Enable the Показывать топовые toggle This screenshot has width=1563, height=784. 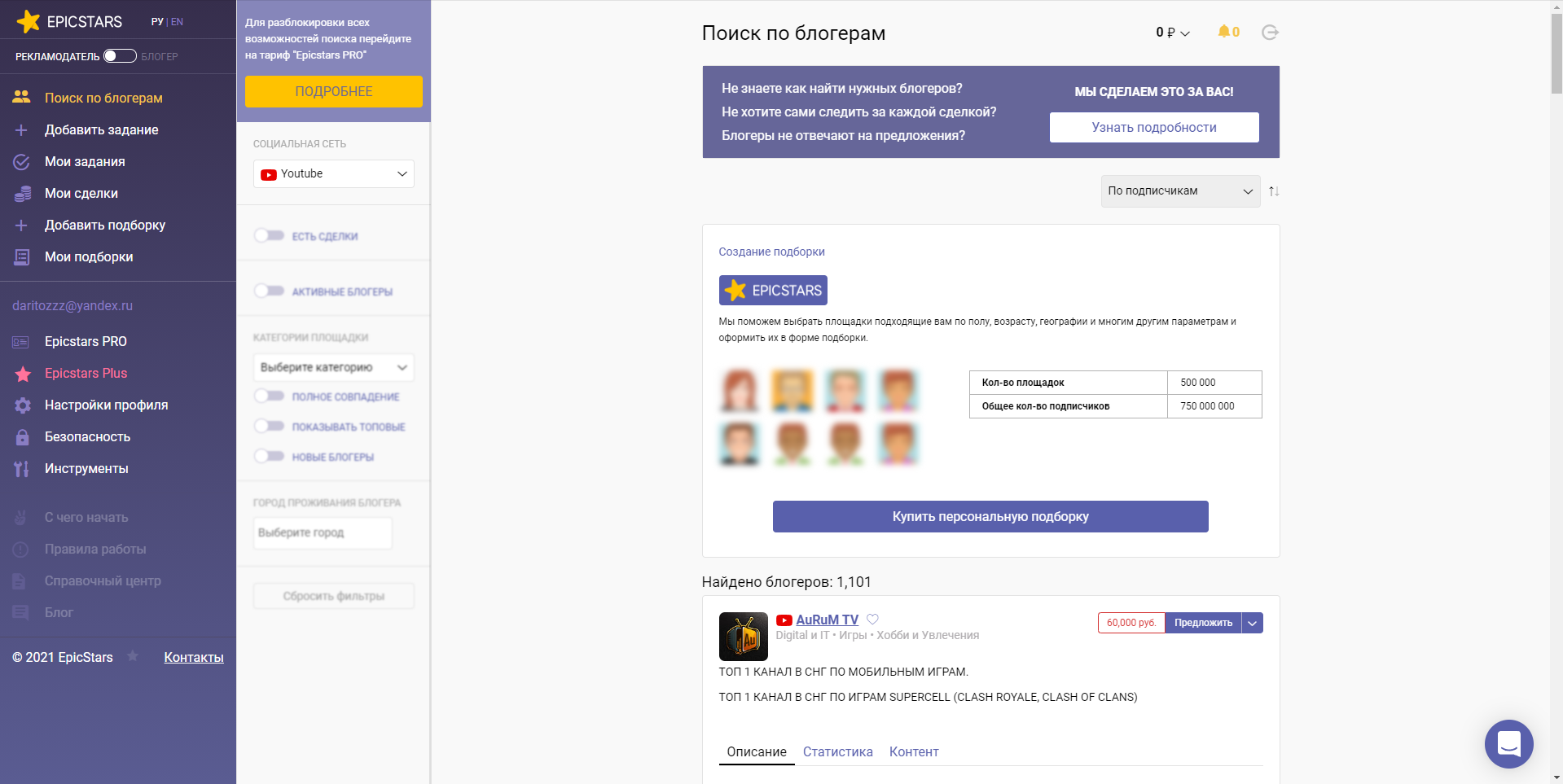coord(269,427)
